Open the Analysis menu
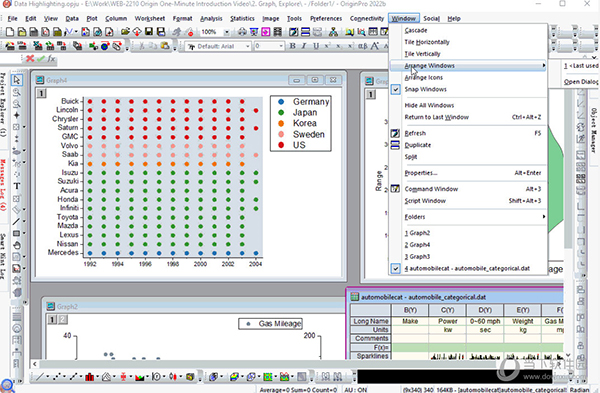This screenshot has height=393, width=600. click(x=211, y=18)
